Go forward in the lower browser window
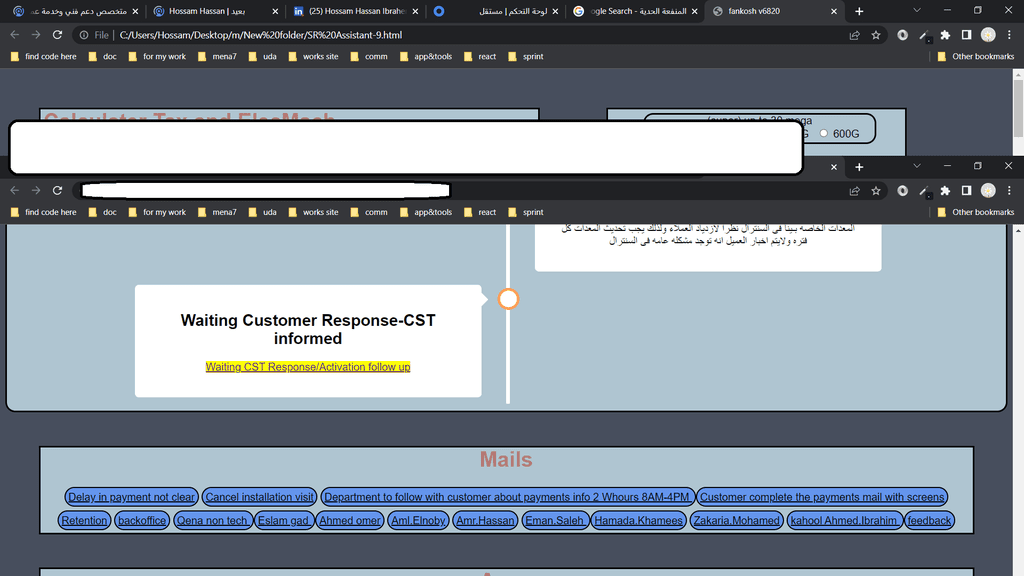This screenshot has width=1024, height=576. pyautogui.click(x=36, y=190)
